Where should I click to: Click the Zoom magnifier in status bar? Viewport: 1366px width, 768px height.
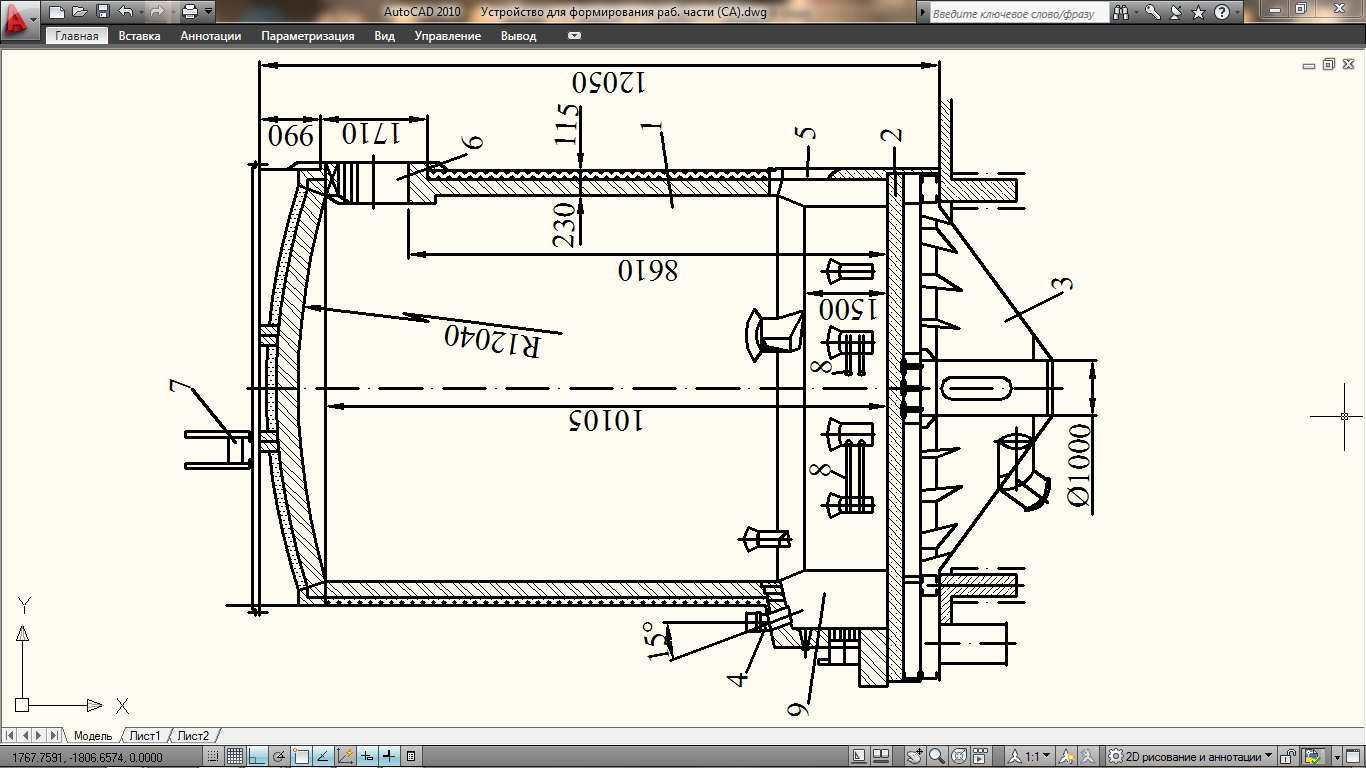[x=937, y=756]
